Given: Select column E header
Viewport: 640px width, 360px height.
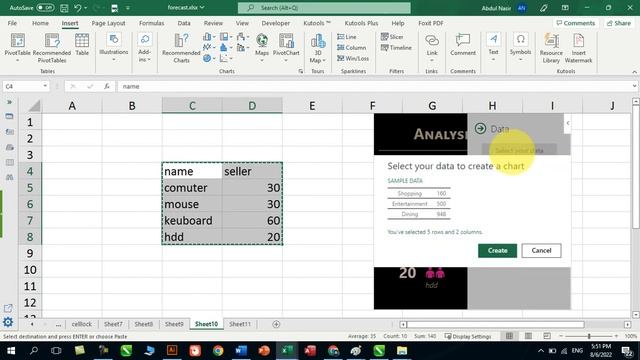Looking at the screenshot, I should coord(312,106).
